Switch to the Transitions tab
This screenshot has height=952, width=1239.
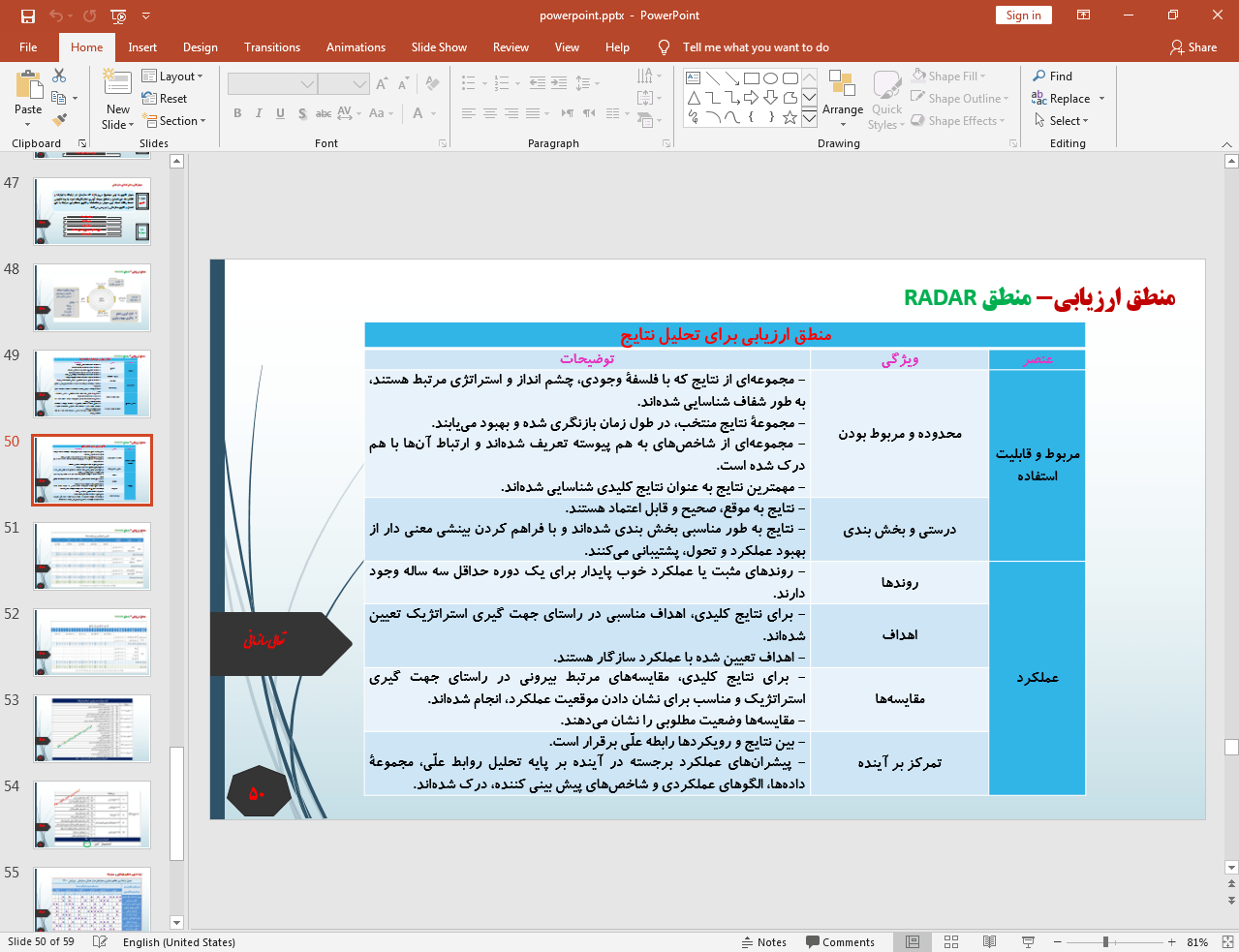pyautogui.click(x=272, y=47)
